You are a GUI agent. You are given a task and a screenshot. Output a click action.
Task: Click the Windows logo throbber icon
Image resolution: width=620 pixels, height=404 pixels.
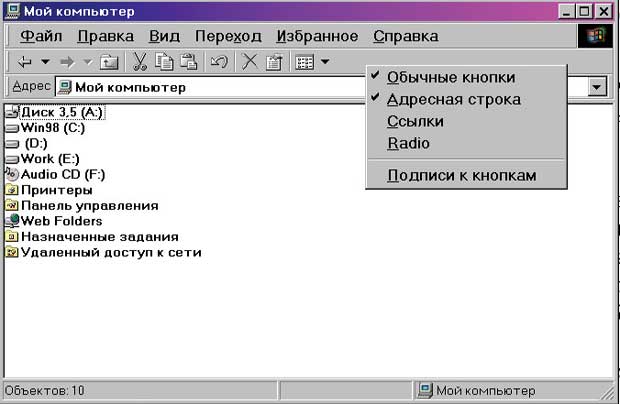(x=596, y=36)
